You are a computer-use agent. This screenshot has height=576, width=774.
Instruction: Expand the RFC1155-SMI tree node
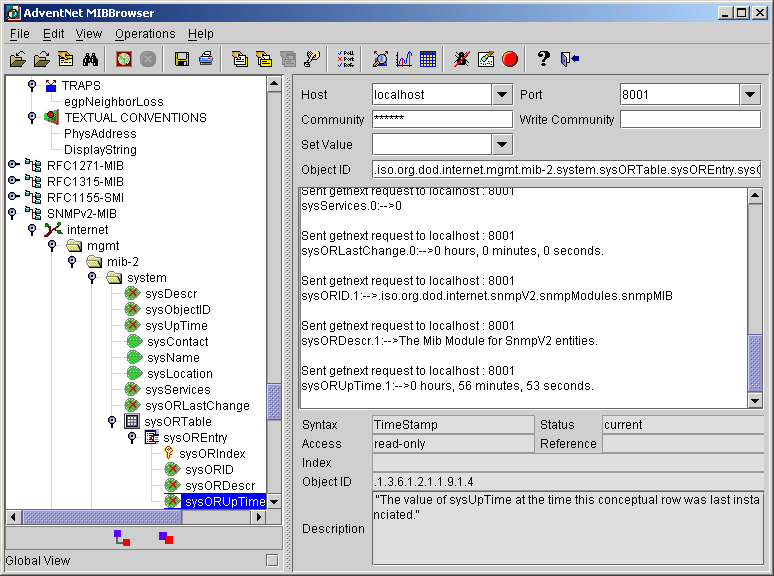[x=13, y=196]
